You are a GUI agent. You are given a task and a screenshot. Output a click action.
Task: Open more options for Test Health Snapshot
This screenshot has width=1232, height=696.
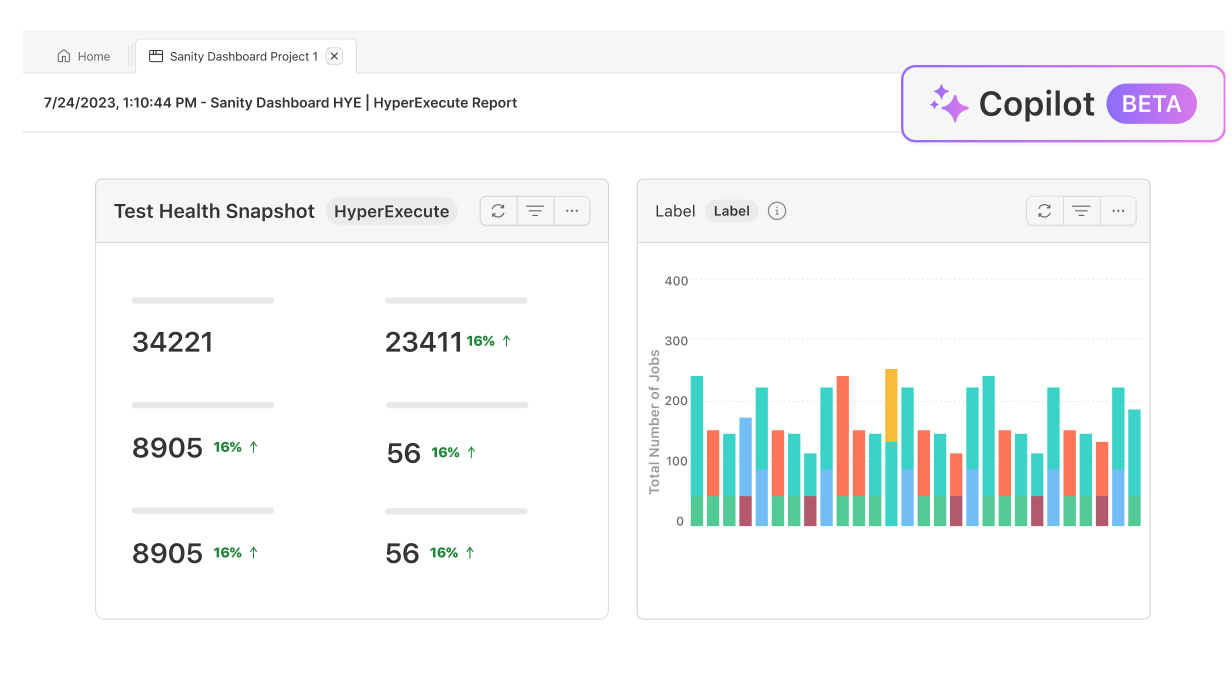click(x=572, y=211)
